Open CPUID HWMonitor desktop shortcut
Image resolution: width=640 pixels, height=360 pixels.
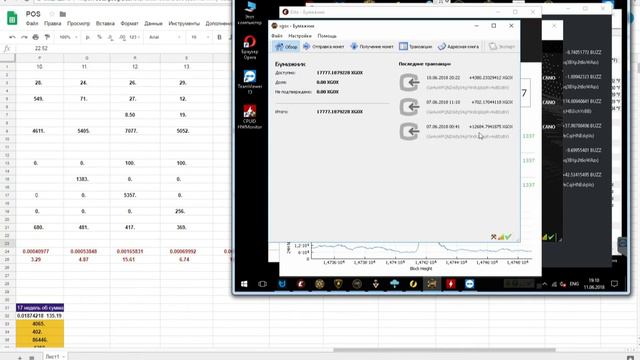(x=249, y=117)
